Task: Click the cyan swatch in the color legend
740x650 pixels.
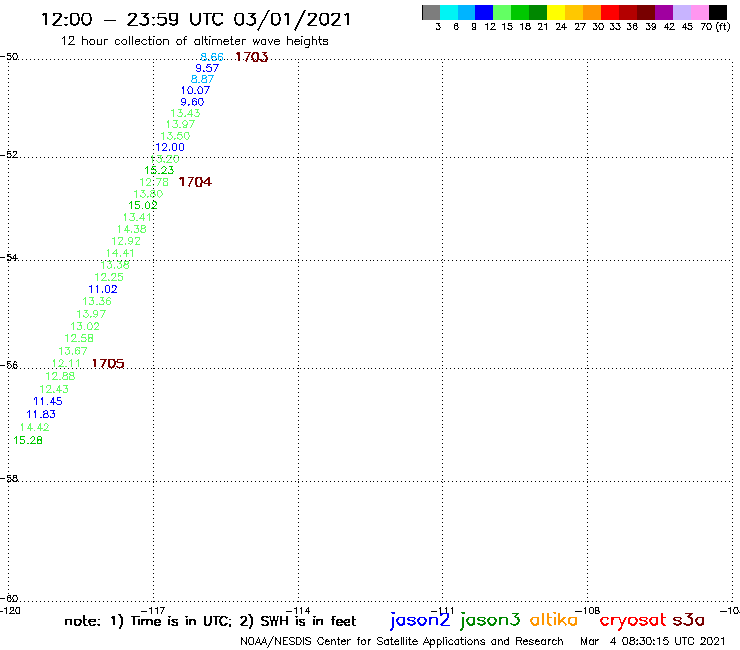Action: point(449,12)
